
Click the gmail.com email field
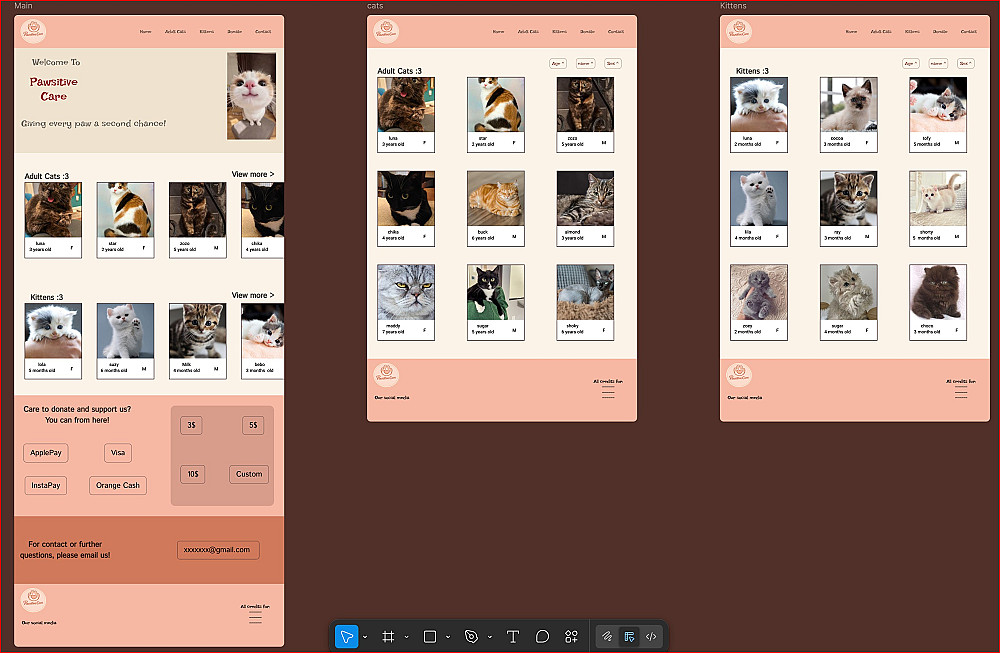pyautogui.click(x=218, y=550)
